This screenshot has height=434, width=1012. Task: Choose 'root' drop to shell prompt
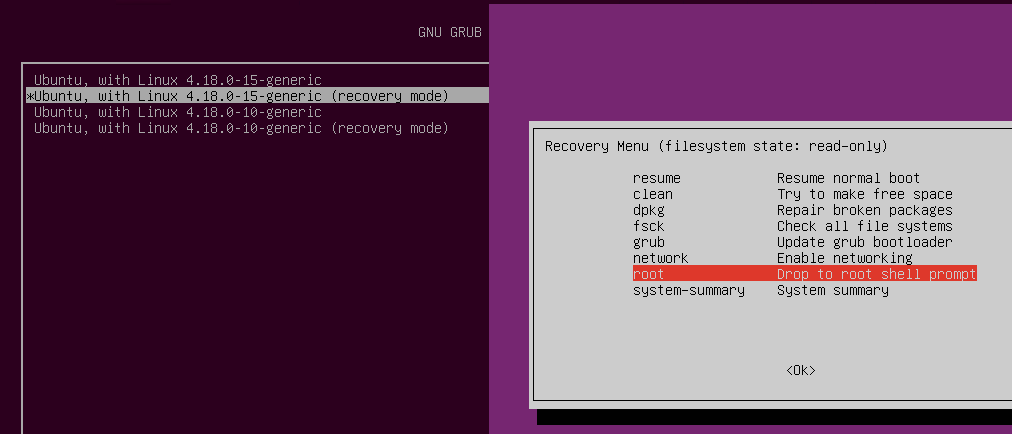(804, 274)
